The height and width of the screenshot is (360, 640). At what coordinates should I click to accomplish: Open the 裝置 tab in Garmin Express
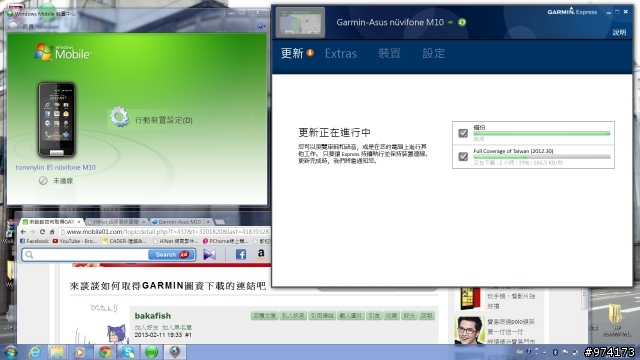pos(389,53)
